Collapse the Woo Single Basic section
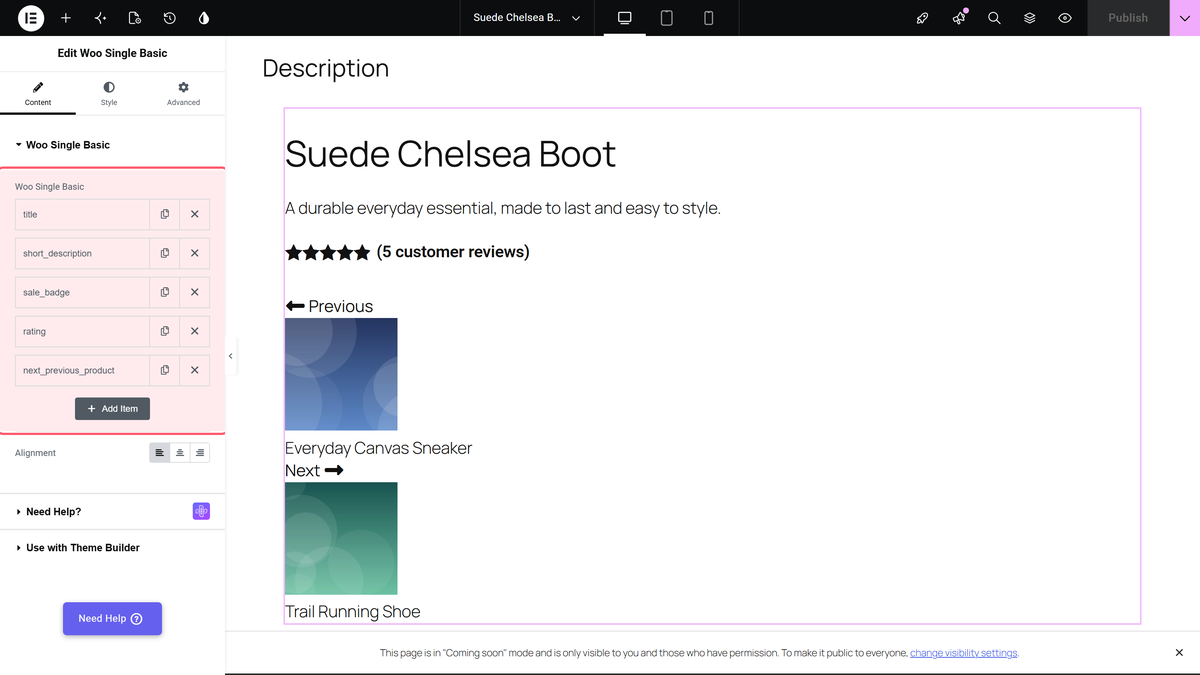The width and height of the screenshot is (1200, 675). (112, 145)
